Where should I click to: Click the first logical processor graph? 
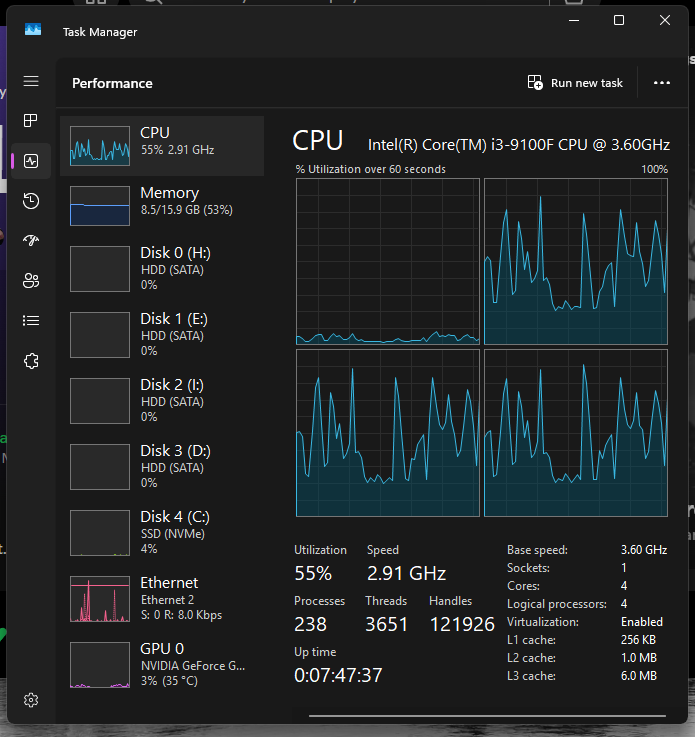[388, 261]
